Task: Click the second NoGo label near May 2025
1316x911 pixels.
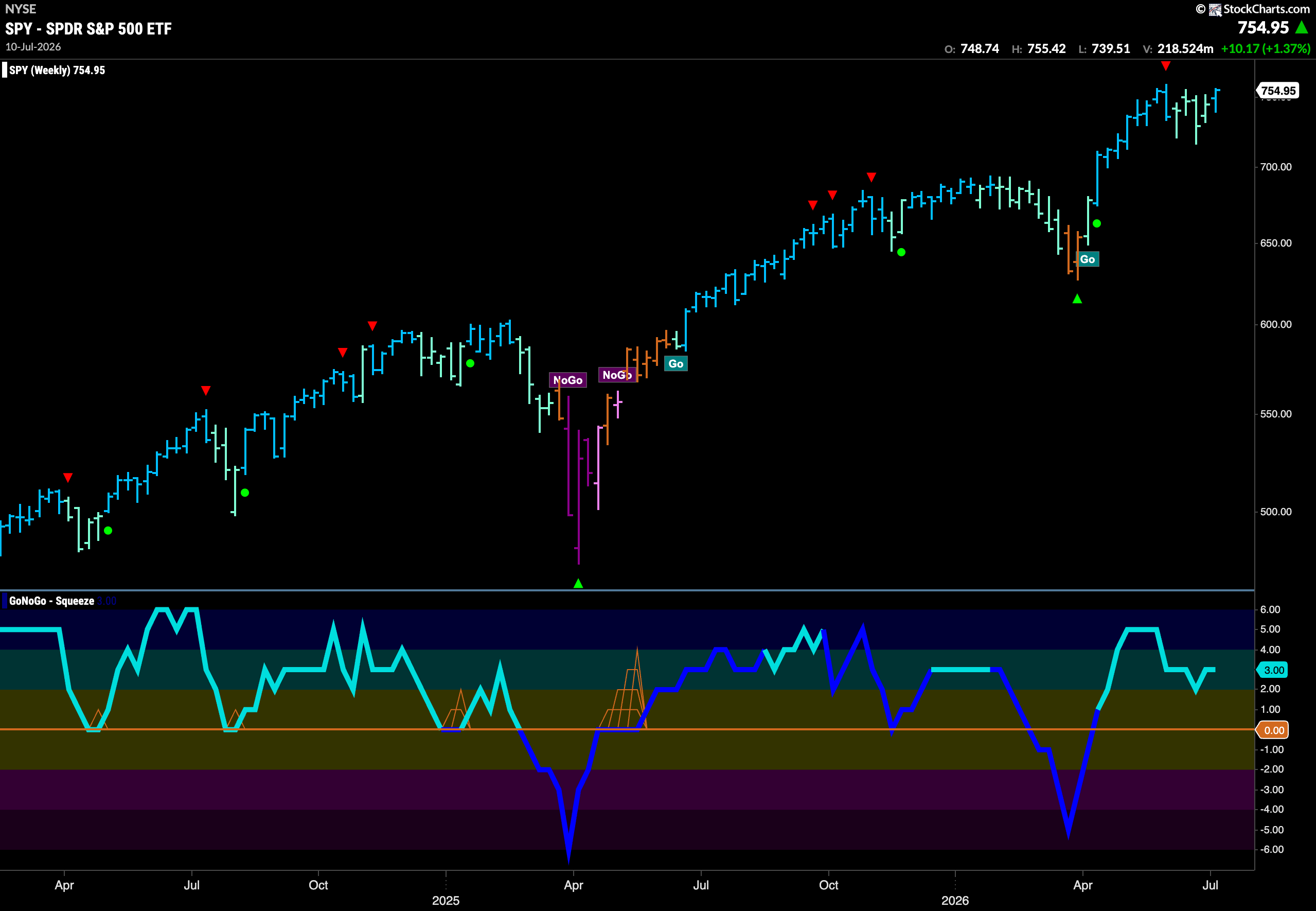Action: (617, 375)
